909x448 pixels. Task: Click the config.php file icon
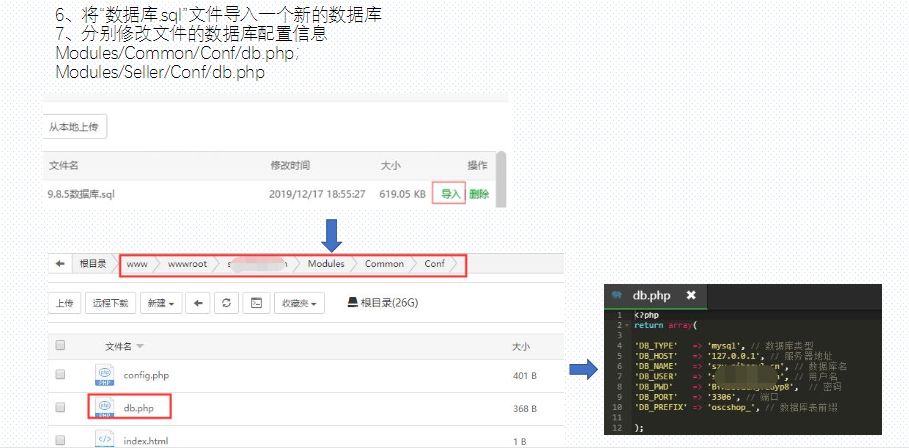(104, 375)
